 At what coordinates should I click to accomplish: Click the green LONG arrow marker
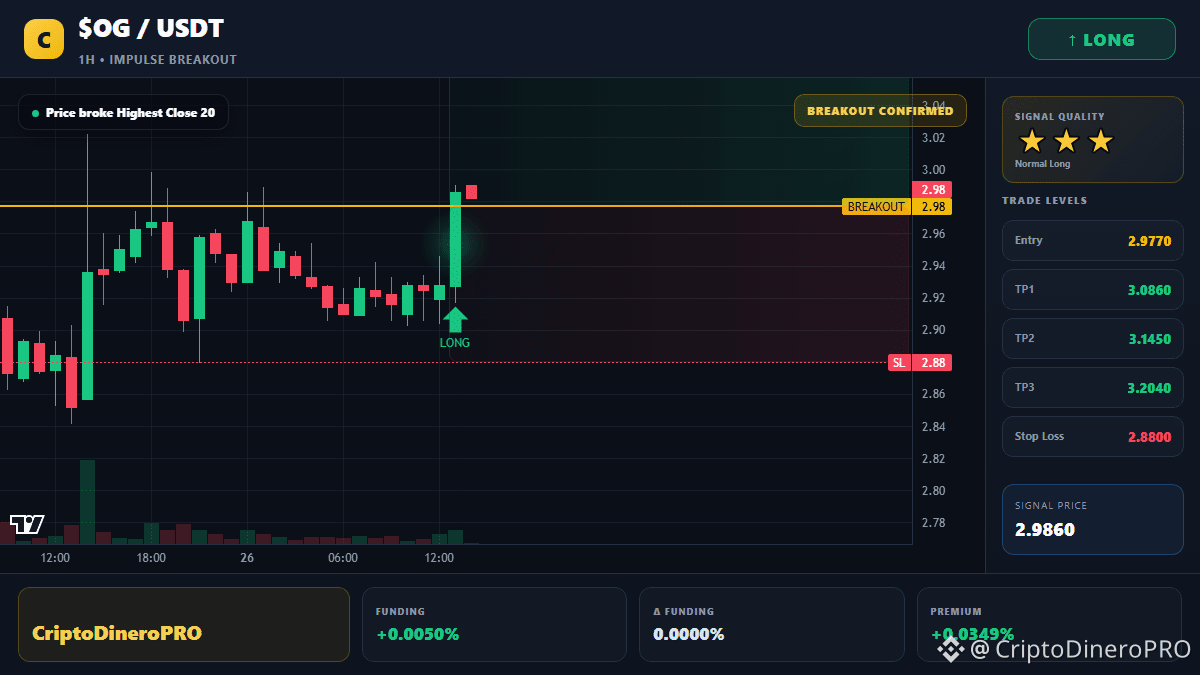[455, 319]
